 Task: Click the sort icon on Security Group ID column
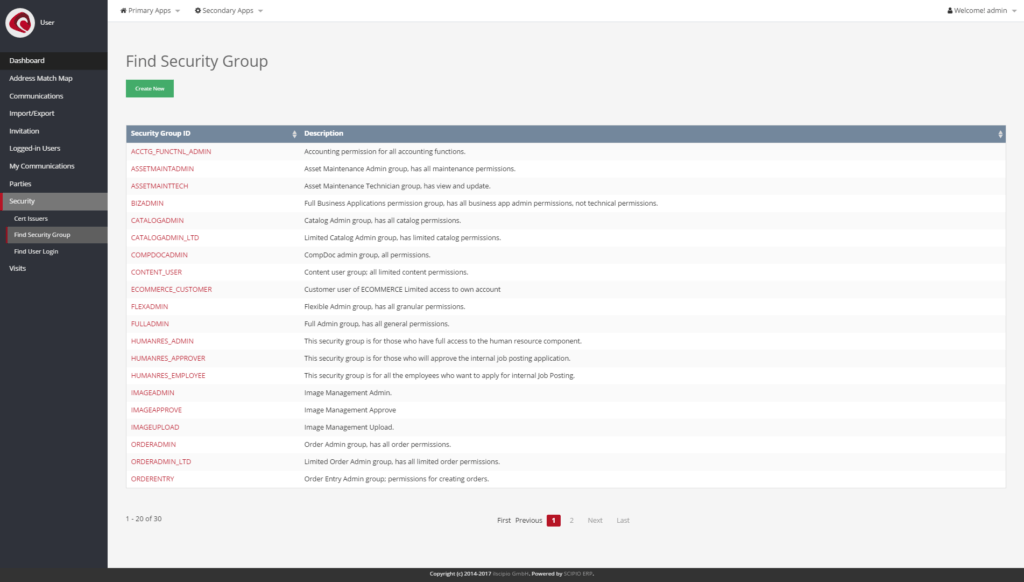[294, 134]
